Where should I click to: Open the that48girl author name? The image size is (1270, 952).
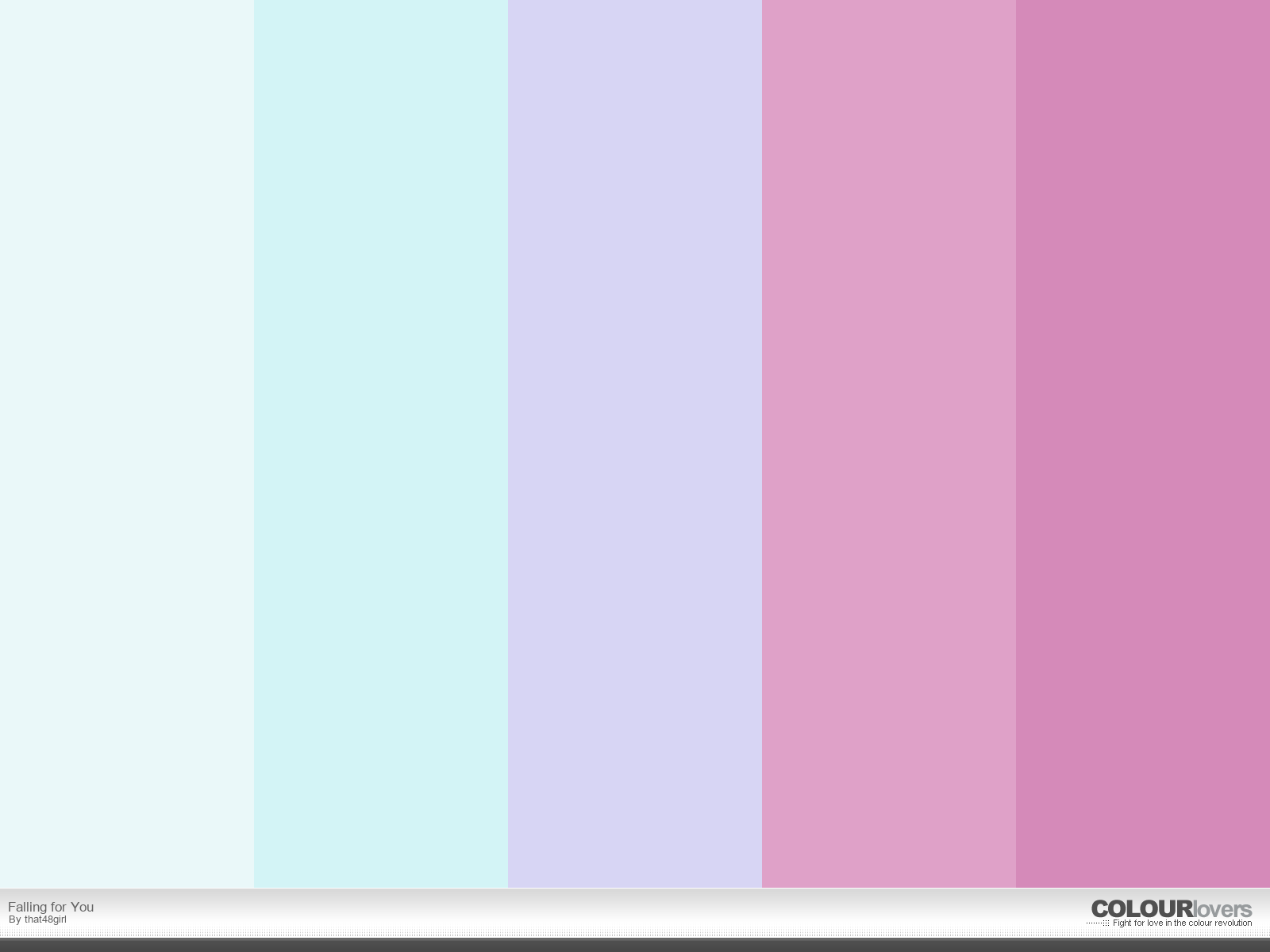45,919
